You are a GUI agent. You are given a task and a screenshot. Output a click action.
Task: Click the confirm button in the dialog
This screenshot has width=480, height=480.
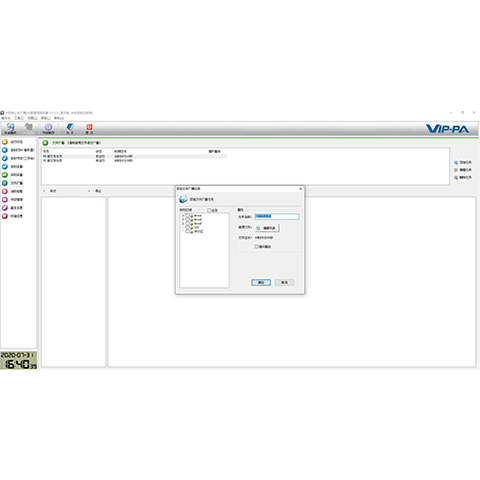(261, 282)
